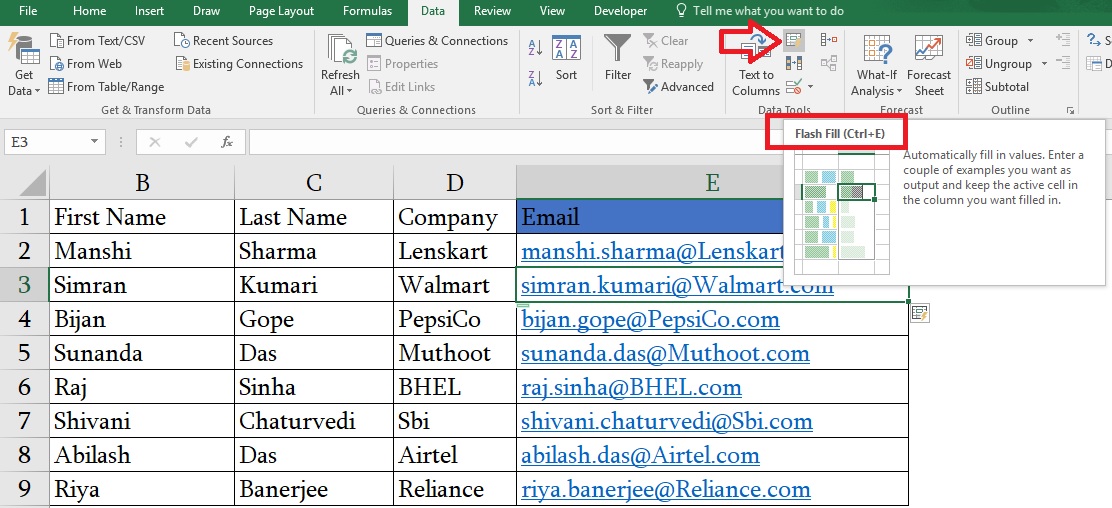Click the Tell me what you want search box
The height and width of the screenshot is (508, 1112).
tap(759, 11)
